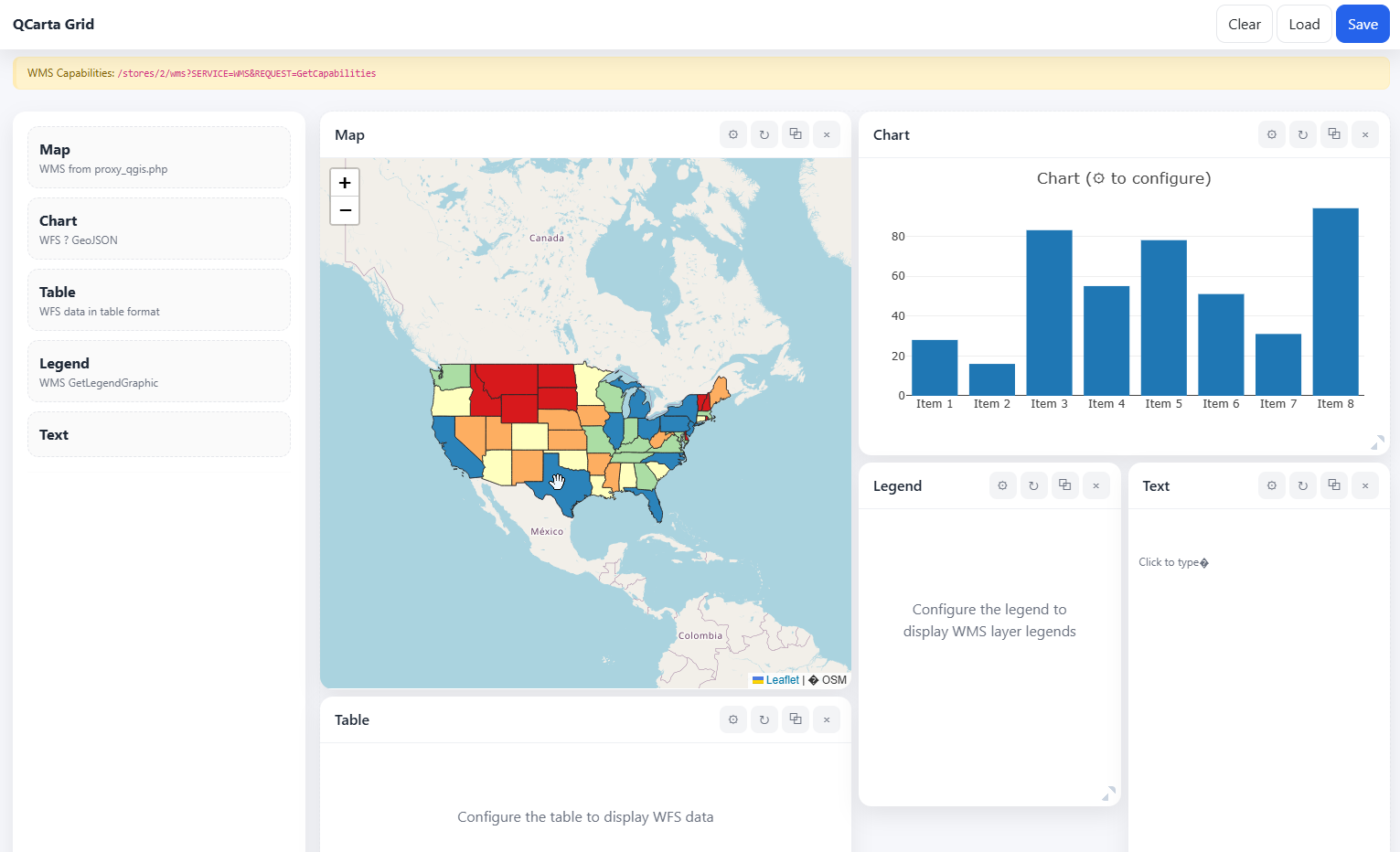Open Legend panel settings gear
1400x852 pixels.
(1003, 485)
